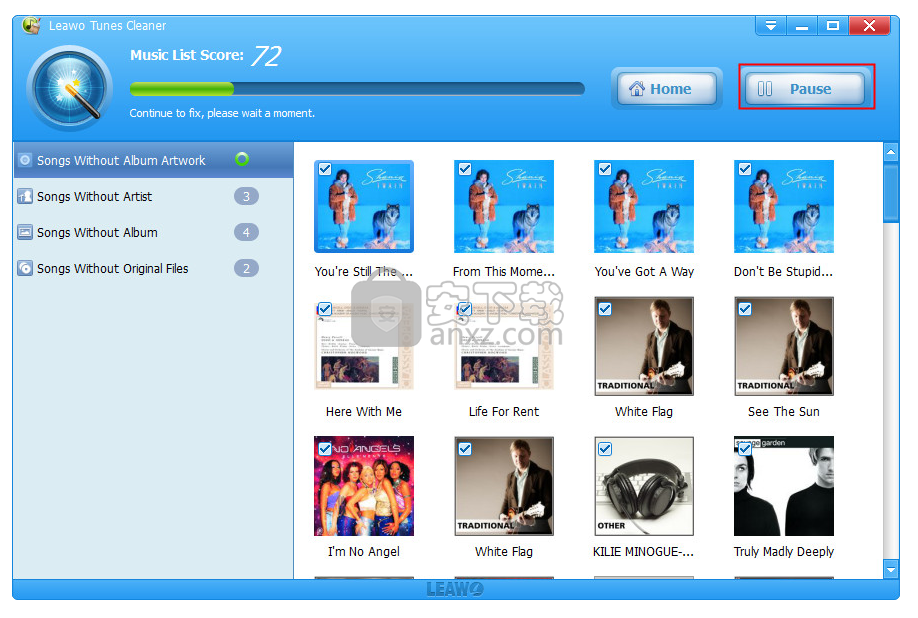Maximize the Leawo Tunes Cleaner window
The height and width of the screenshot is (618, 918).
[x=833, y=25]
